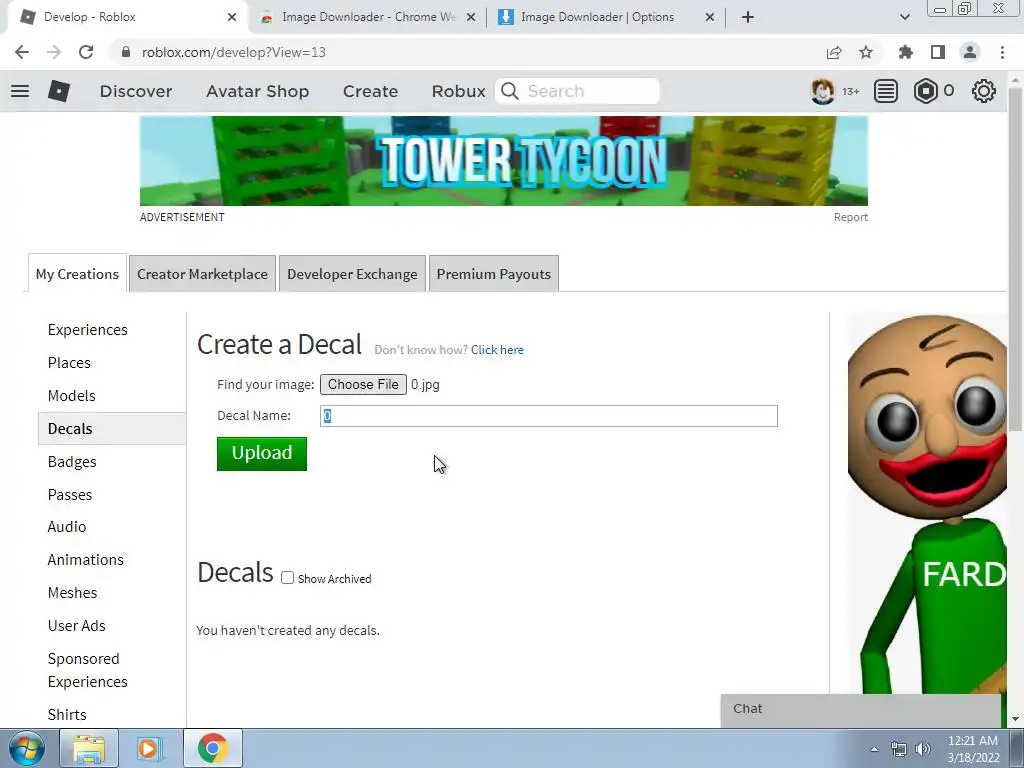Go back with the browser back arrow
The width and height of the screenshot is (1024, 768).
click(x=22, y=52)
